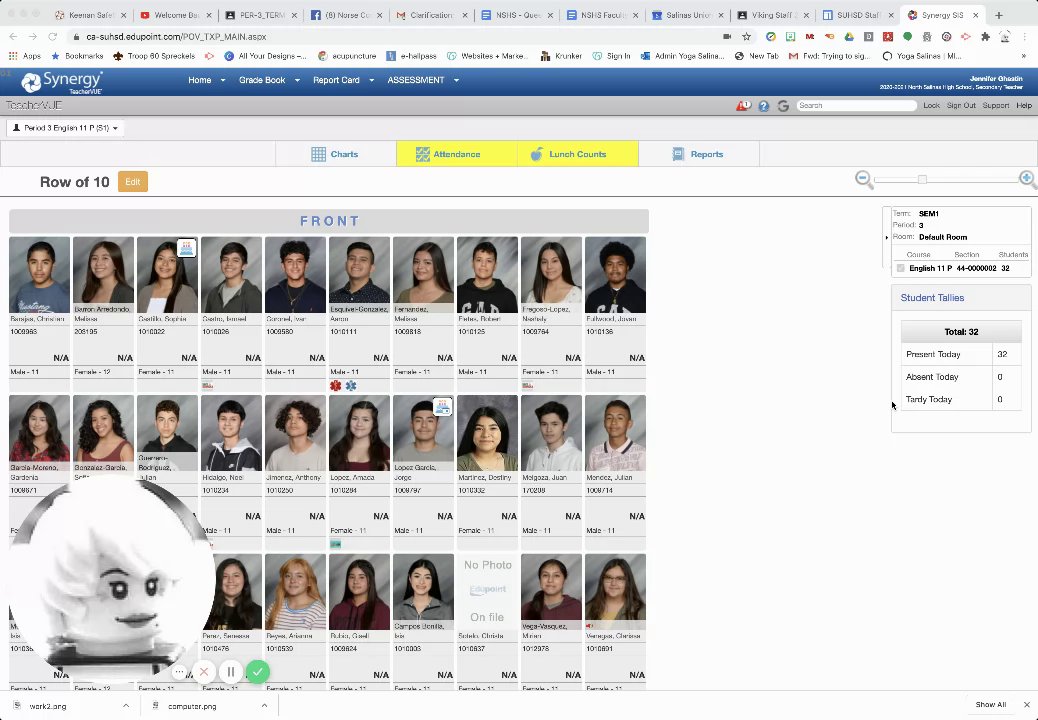Image resolution: width=1038 pixels, height=720 pixels.
Task: Select the Attendance tab
Action: click(x=457, y=154)
